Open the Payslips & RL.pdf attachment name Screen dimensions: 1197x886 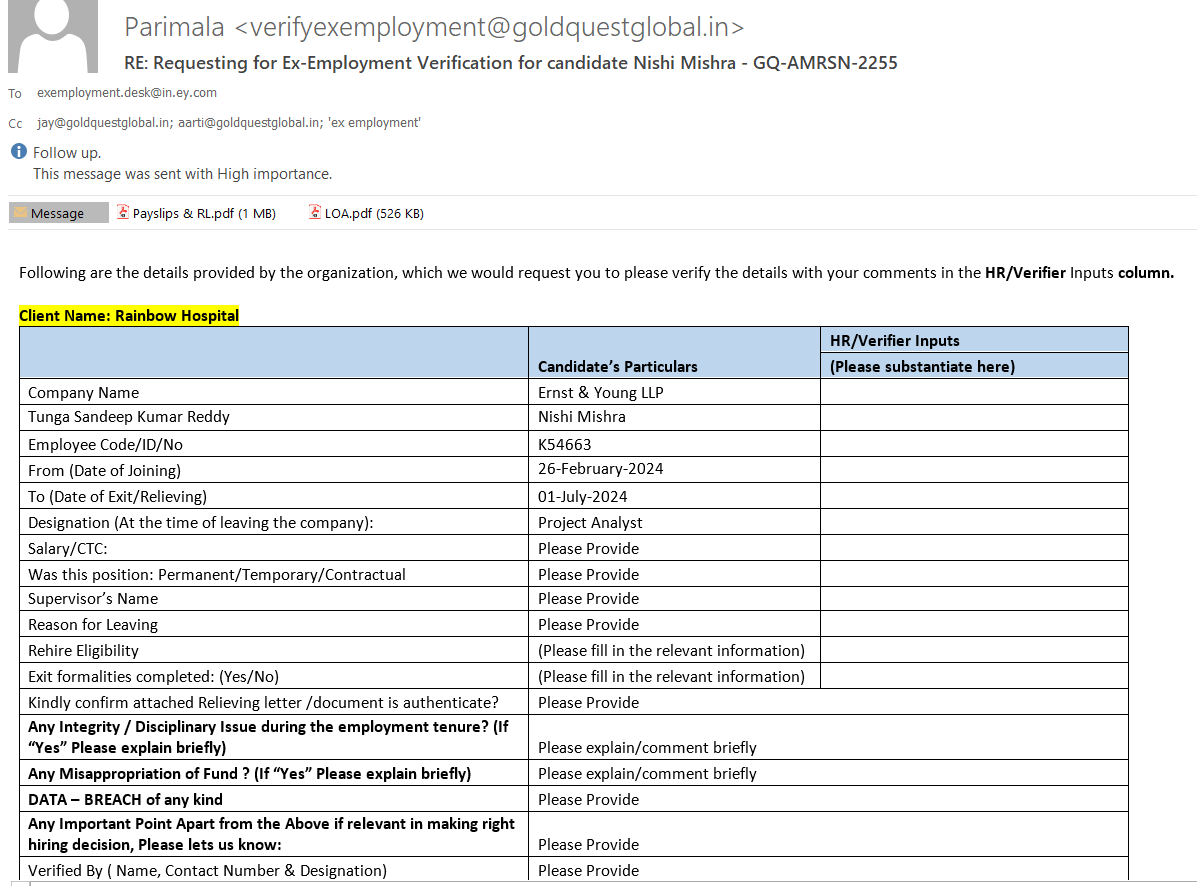(204, 213)
